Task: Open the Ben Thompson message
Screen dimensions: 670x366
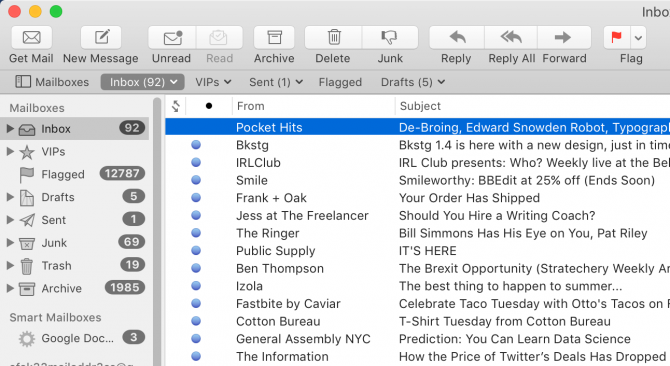Action: click(417, 268)
